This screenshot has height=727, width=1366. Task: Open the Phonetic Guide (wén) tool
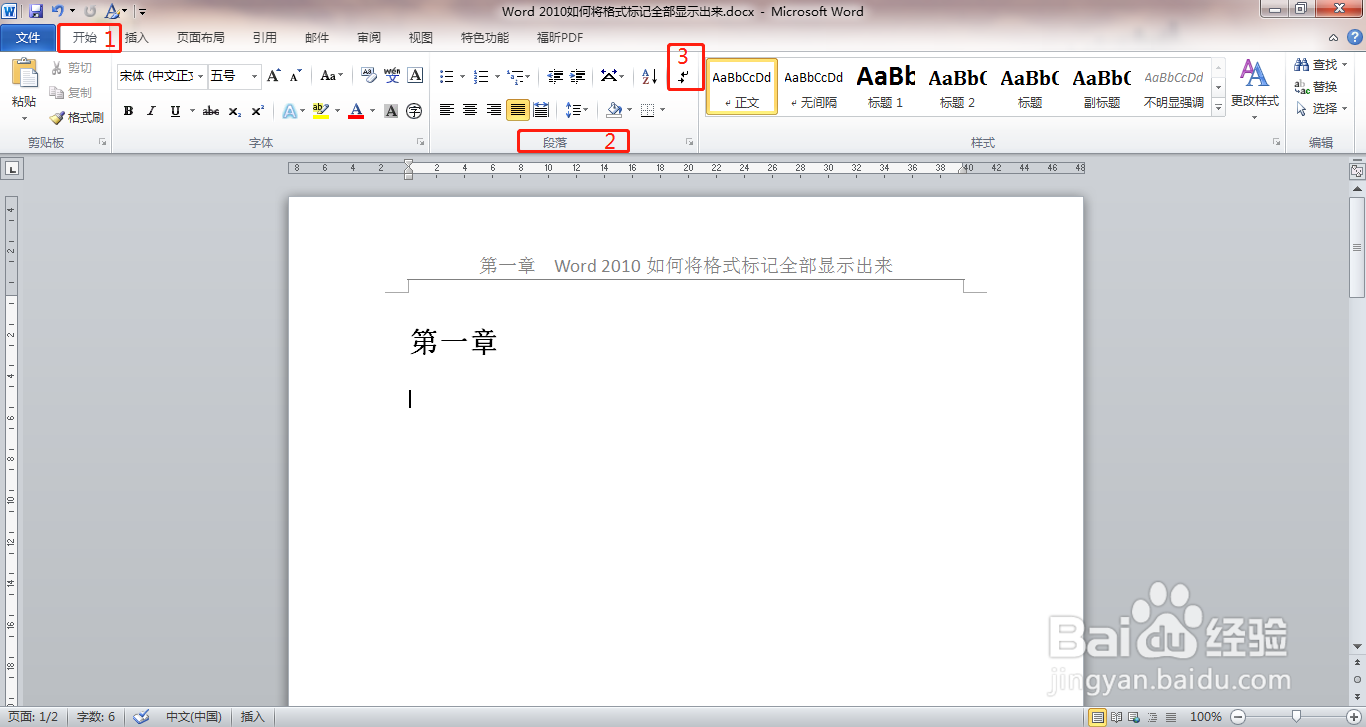click(x=392, y=76)
